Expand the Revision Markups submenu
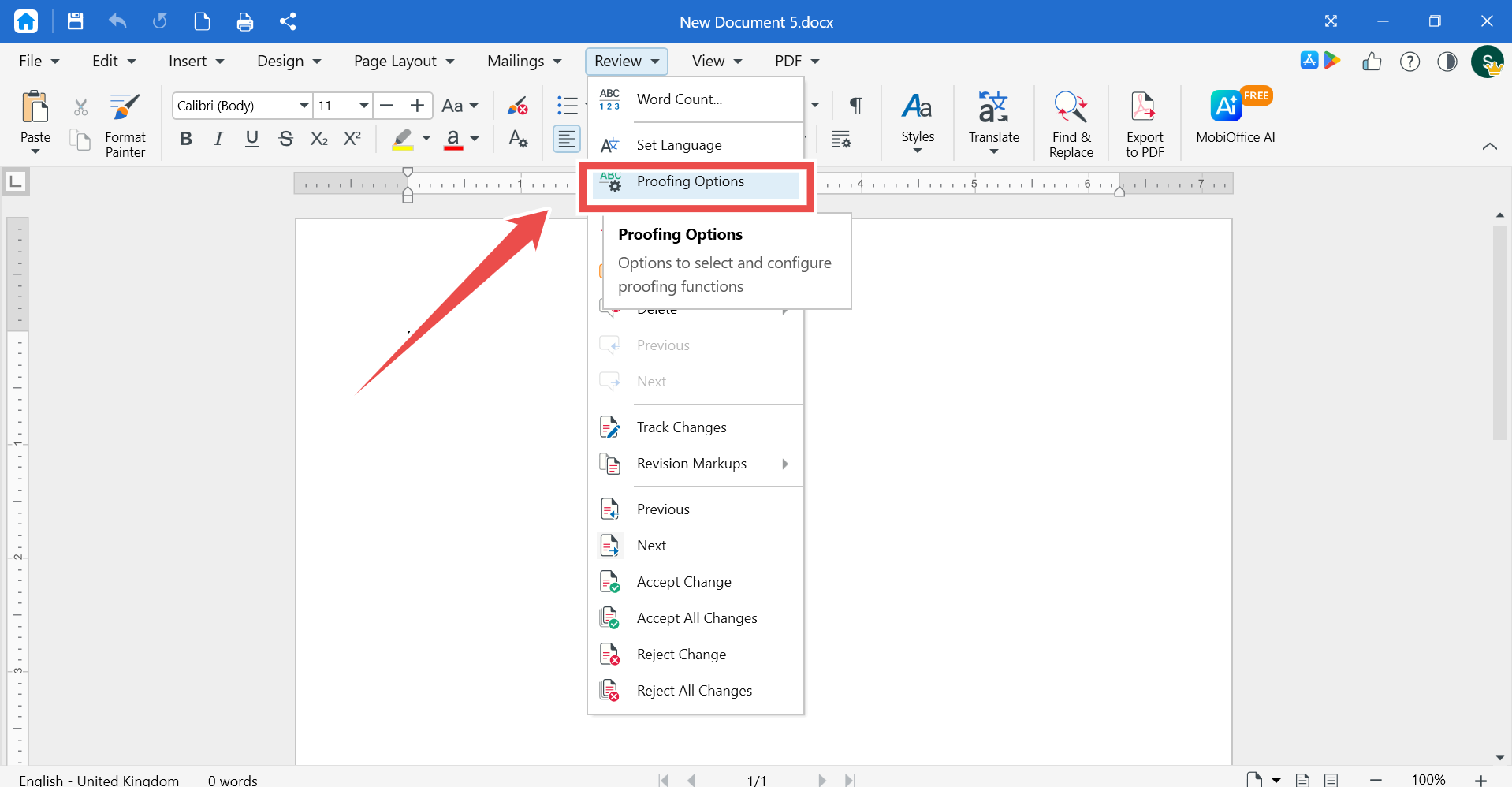 pyautogui.click(x=695, y=464)
